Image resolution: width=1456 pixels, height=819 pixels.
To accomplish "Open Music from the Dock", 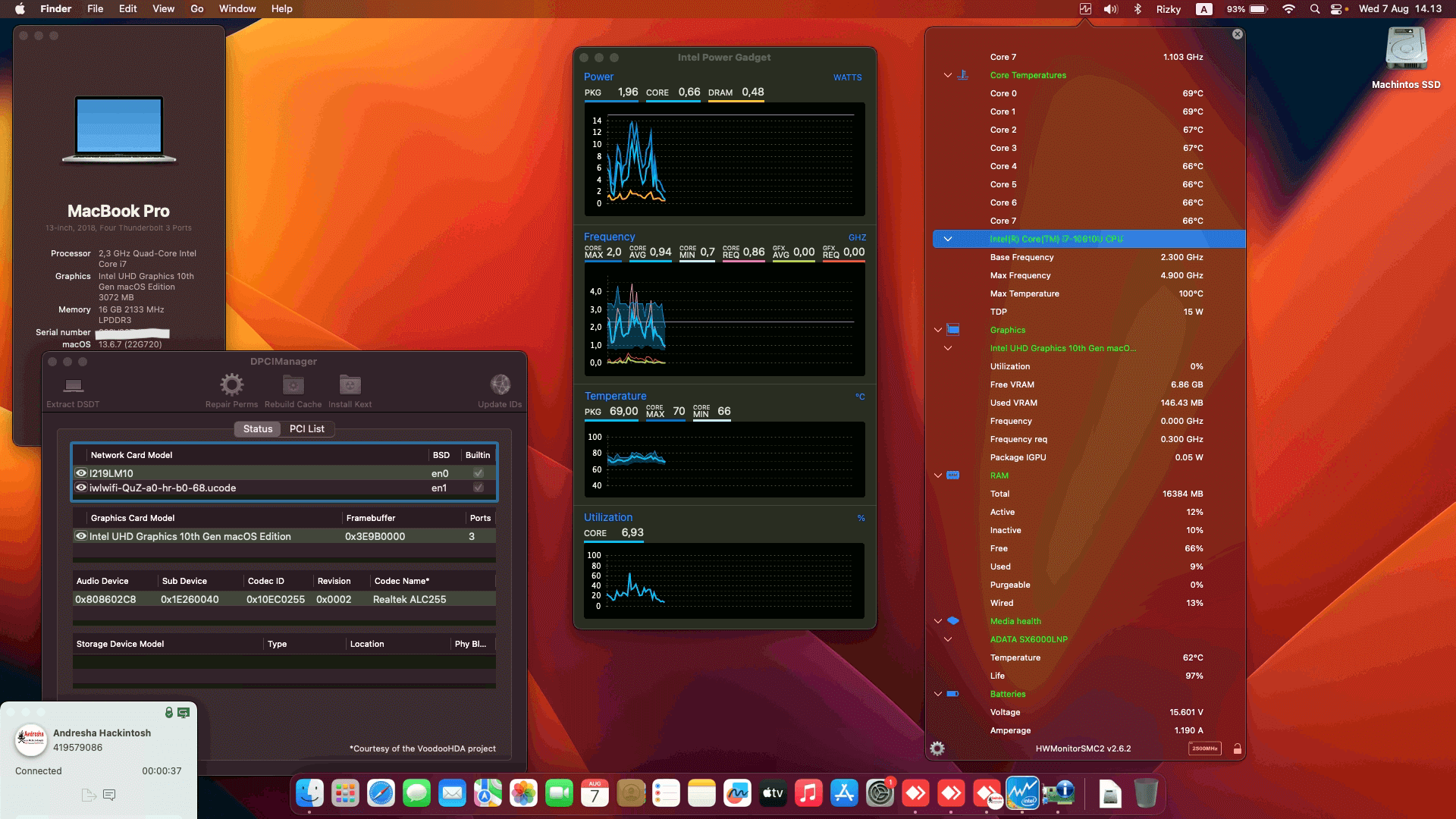I will [808, 793].
